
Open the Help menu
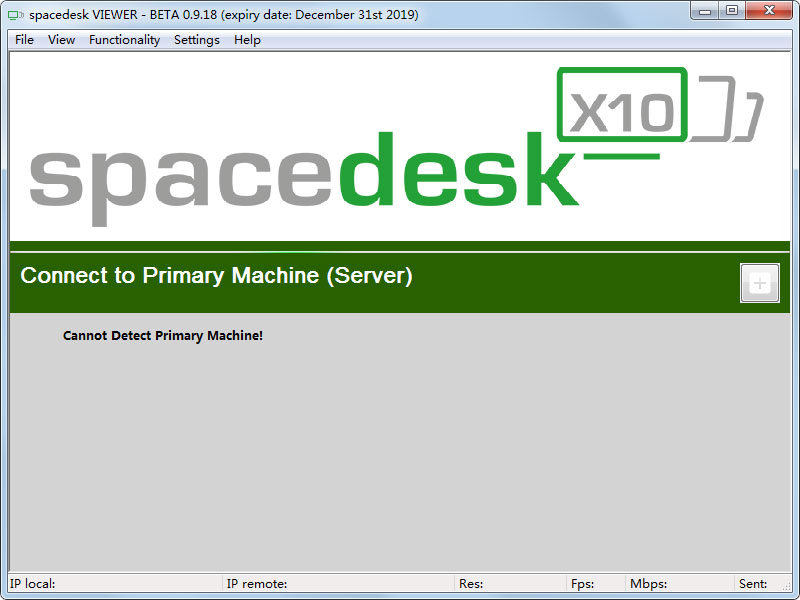pyautogui.click(x=246, y=40)
